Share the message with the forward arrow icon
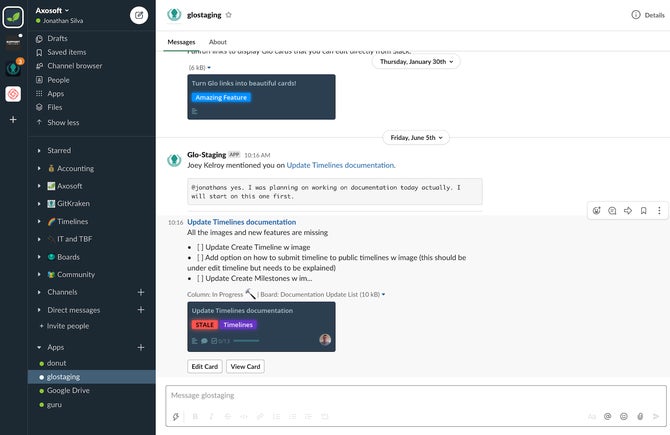Viewport: 670px width, 435px height. (x=628, y=211)
